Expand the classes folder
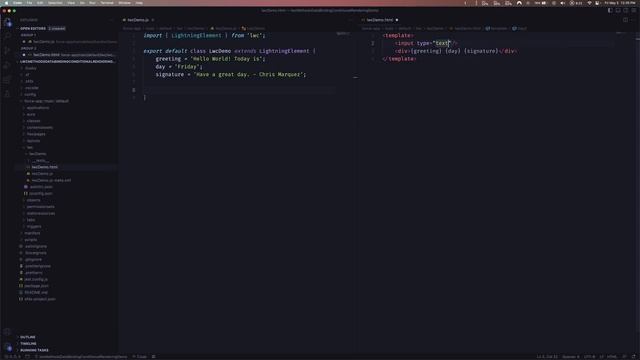Image resolution: width=640 pixels, height=360 pixels. 33,121
